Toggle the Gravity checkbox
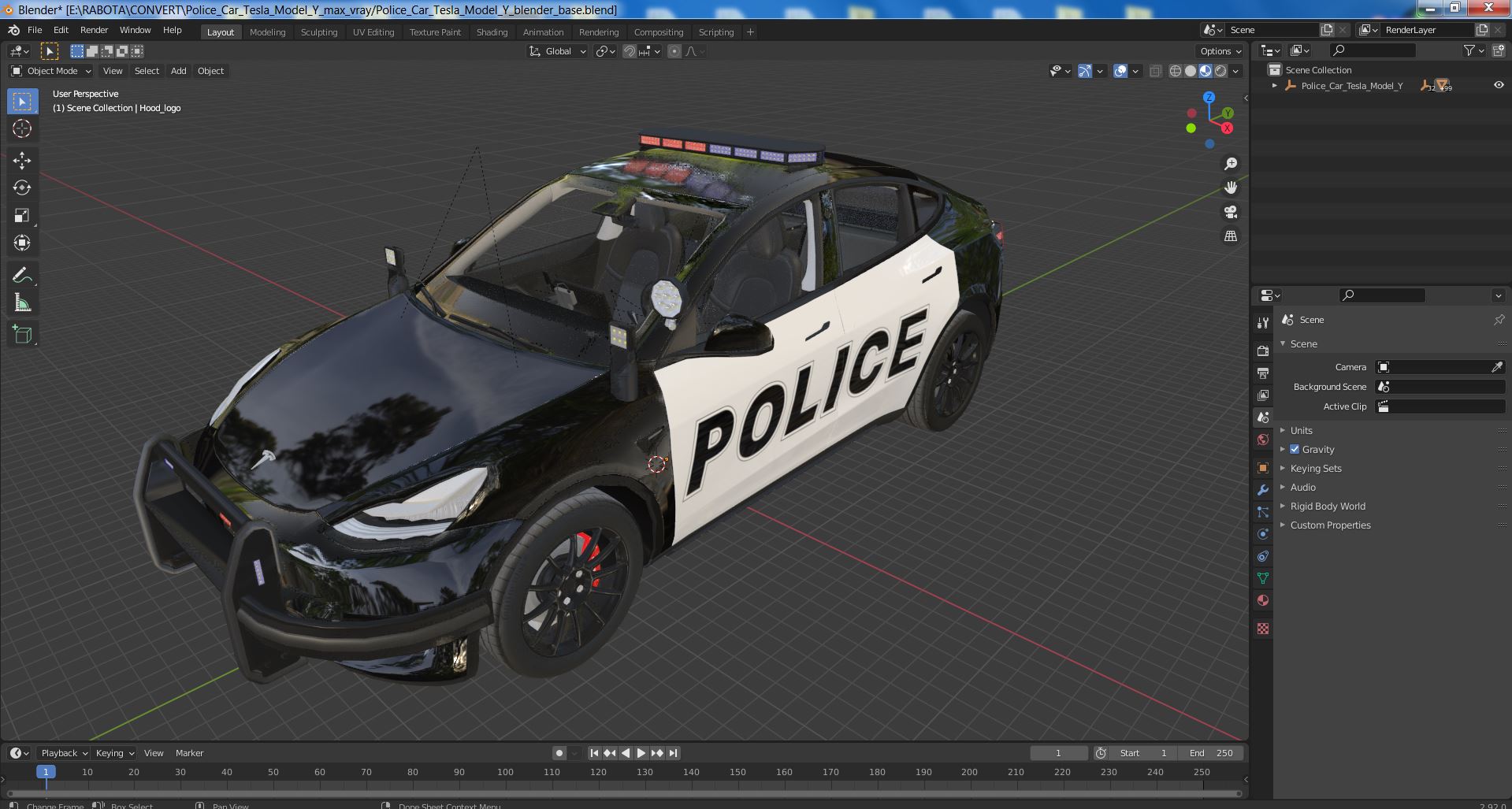The width and height of the screenshot is (1512, 809). (x=1295, y=449)
